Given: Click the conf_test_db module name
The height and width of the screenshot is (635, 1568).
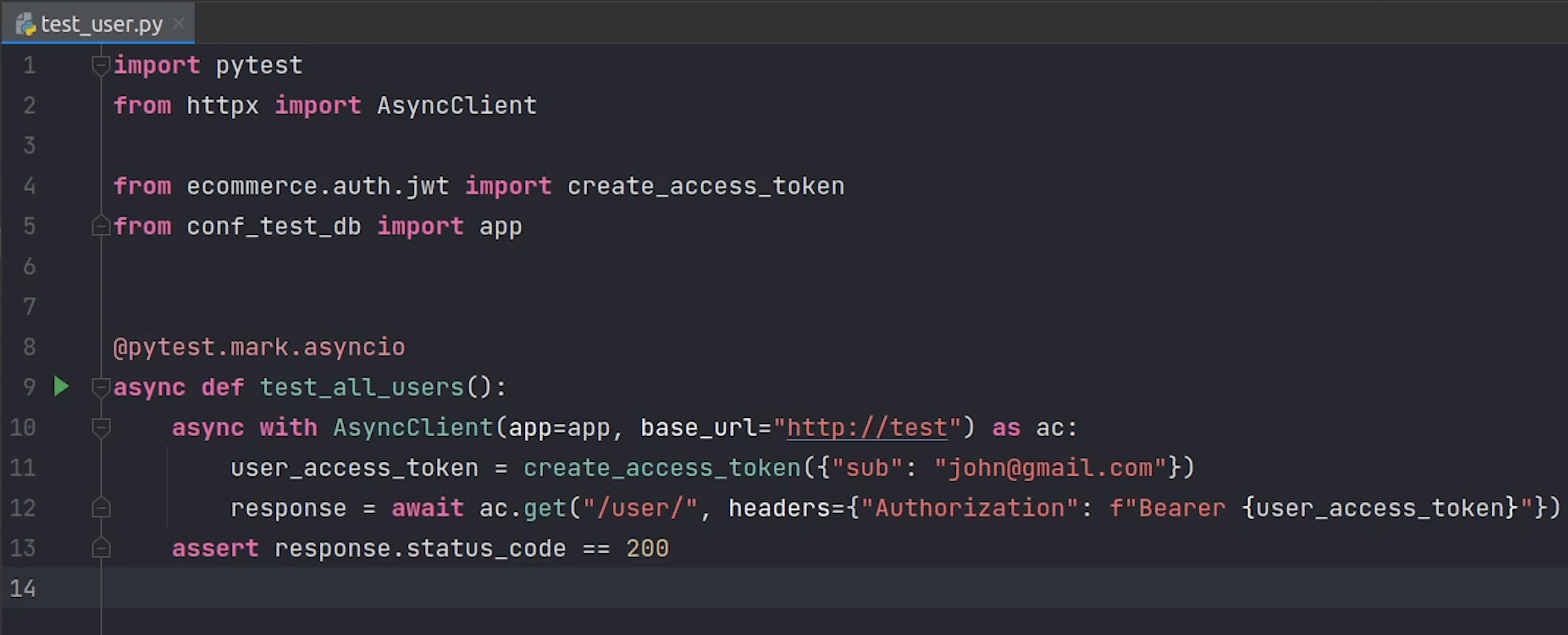Looking at the screenshot, I should (273, 226).
